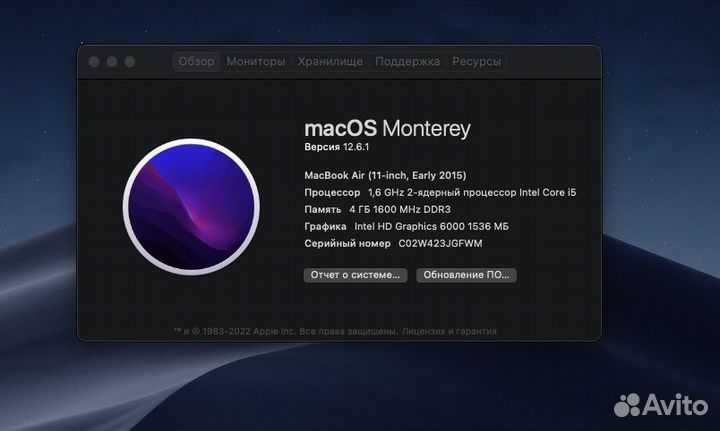Zoom the window with the third button

point(130,62)
